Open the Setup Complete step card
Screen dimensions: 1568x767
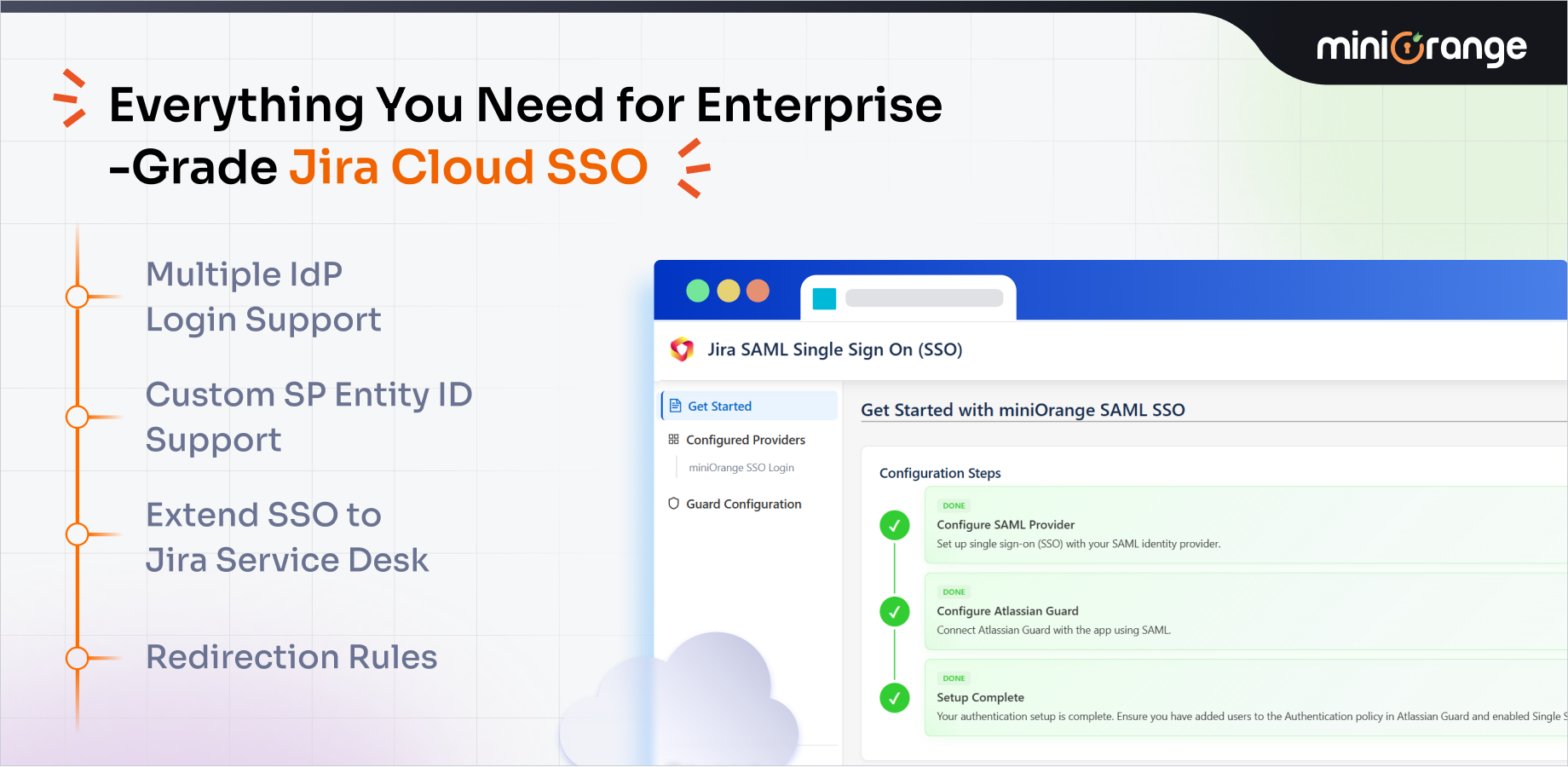click(x=1246, y=698)
